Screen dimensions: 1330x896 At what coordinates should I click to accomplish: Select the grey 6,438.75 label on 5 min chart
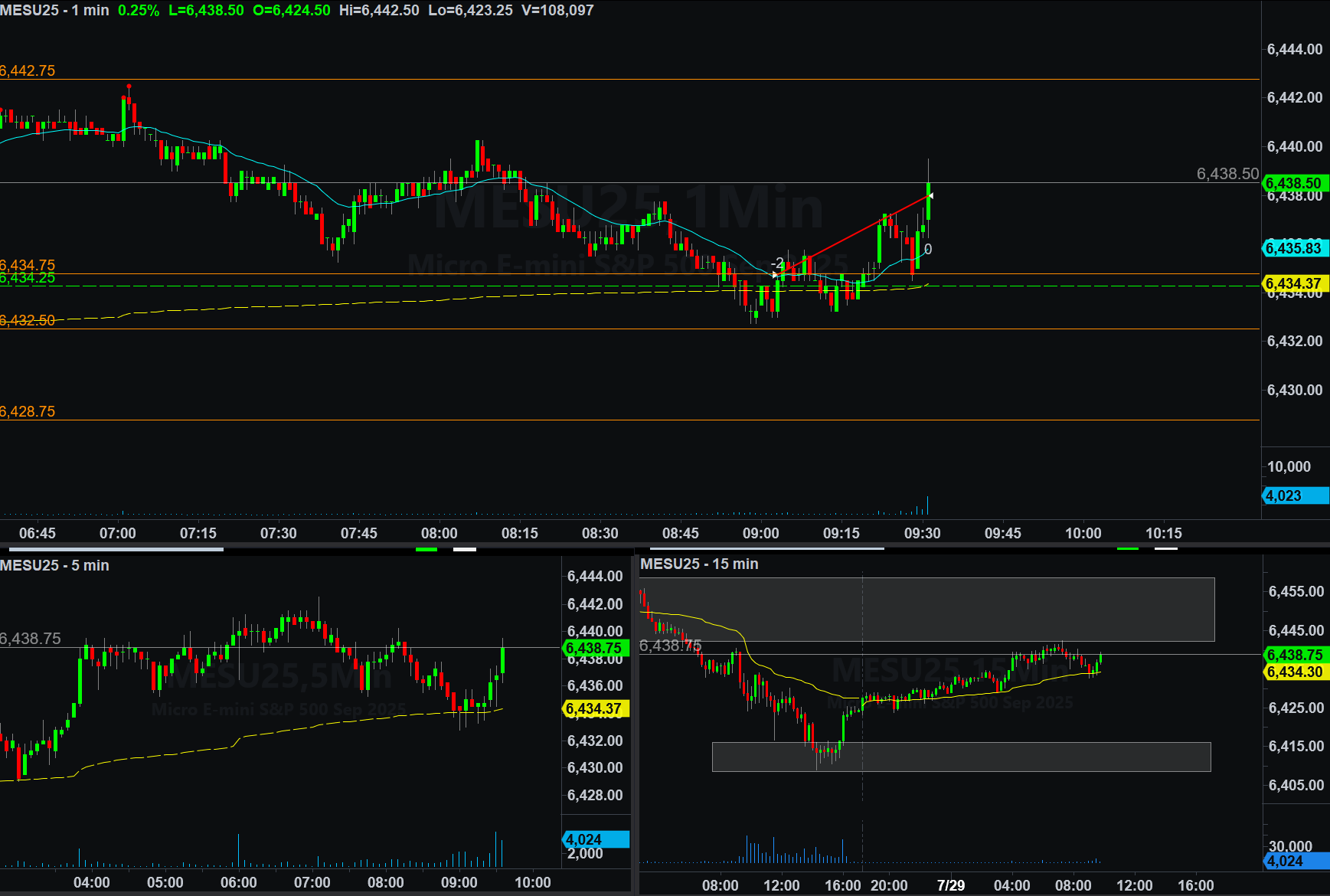[31, 639]
